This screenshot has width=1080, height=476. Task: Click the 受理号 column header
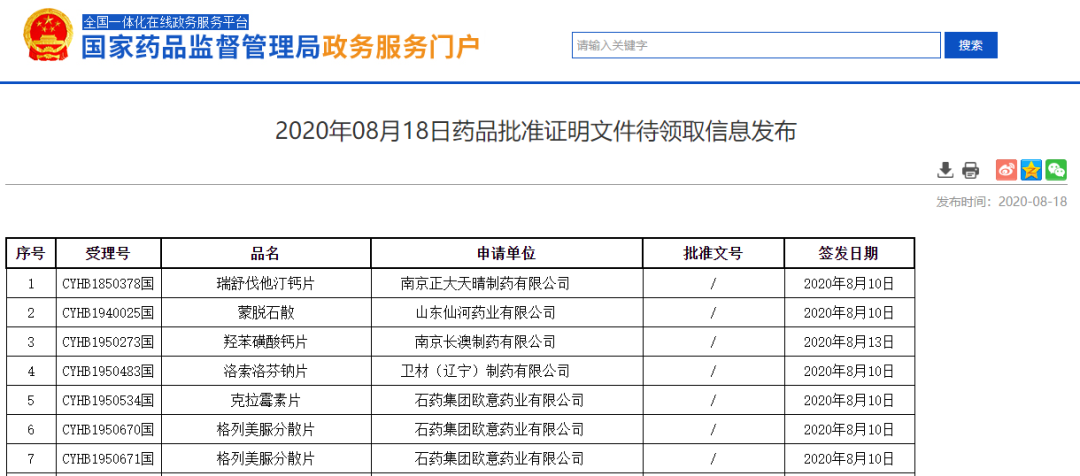point(109,253)
